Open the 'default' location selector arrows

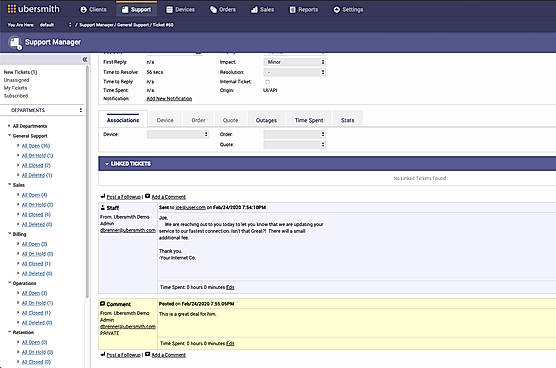coord(70,25)
